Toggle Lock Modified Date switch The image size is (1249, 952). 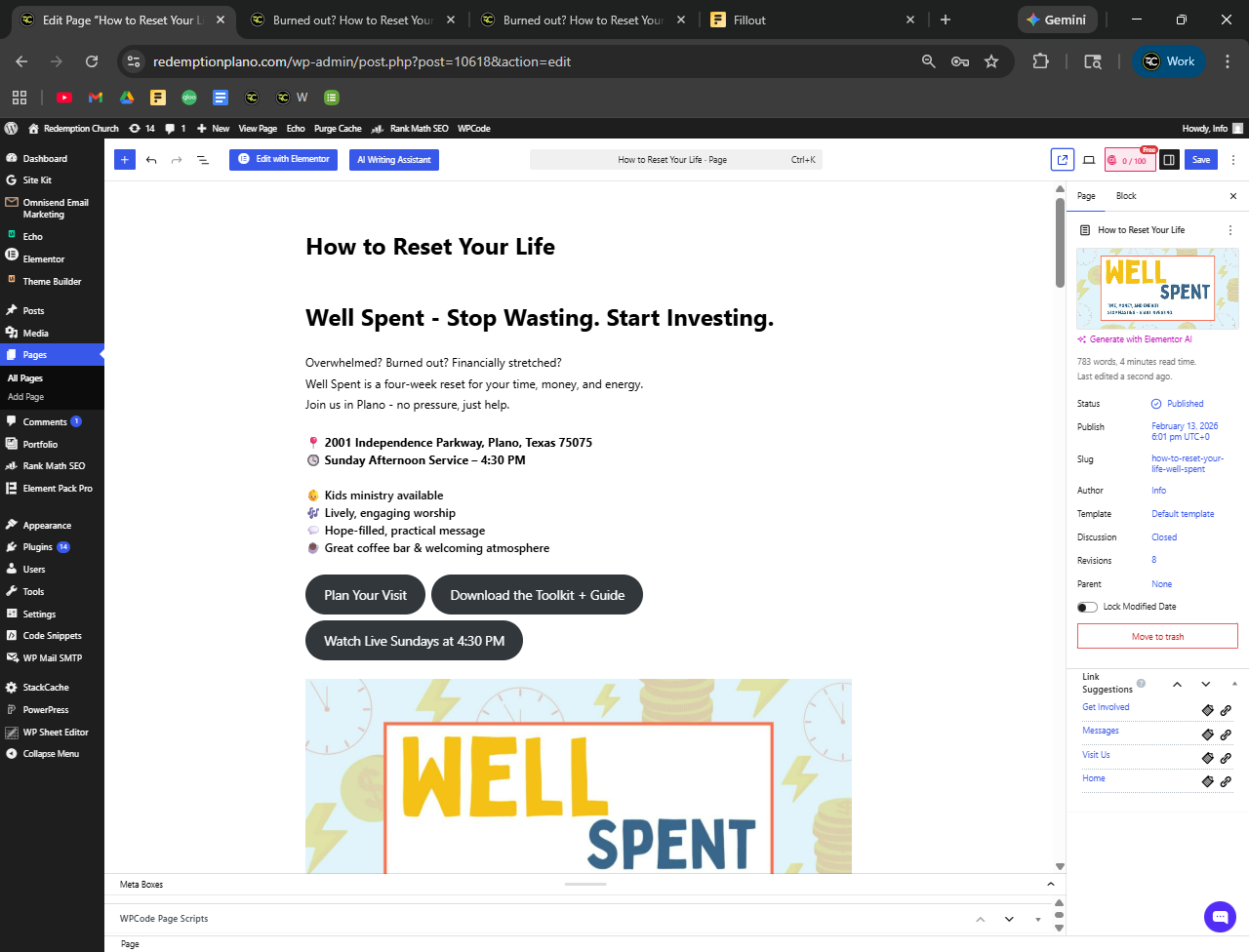click(1087, 607)
